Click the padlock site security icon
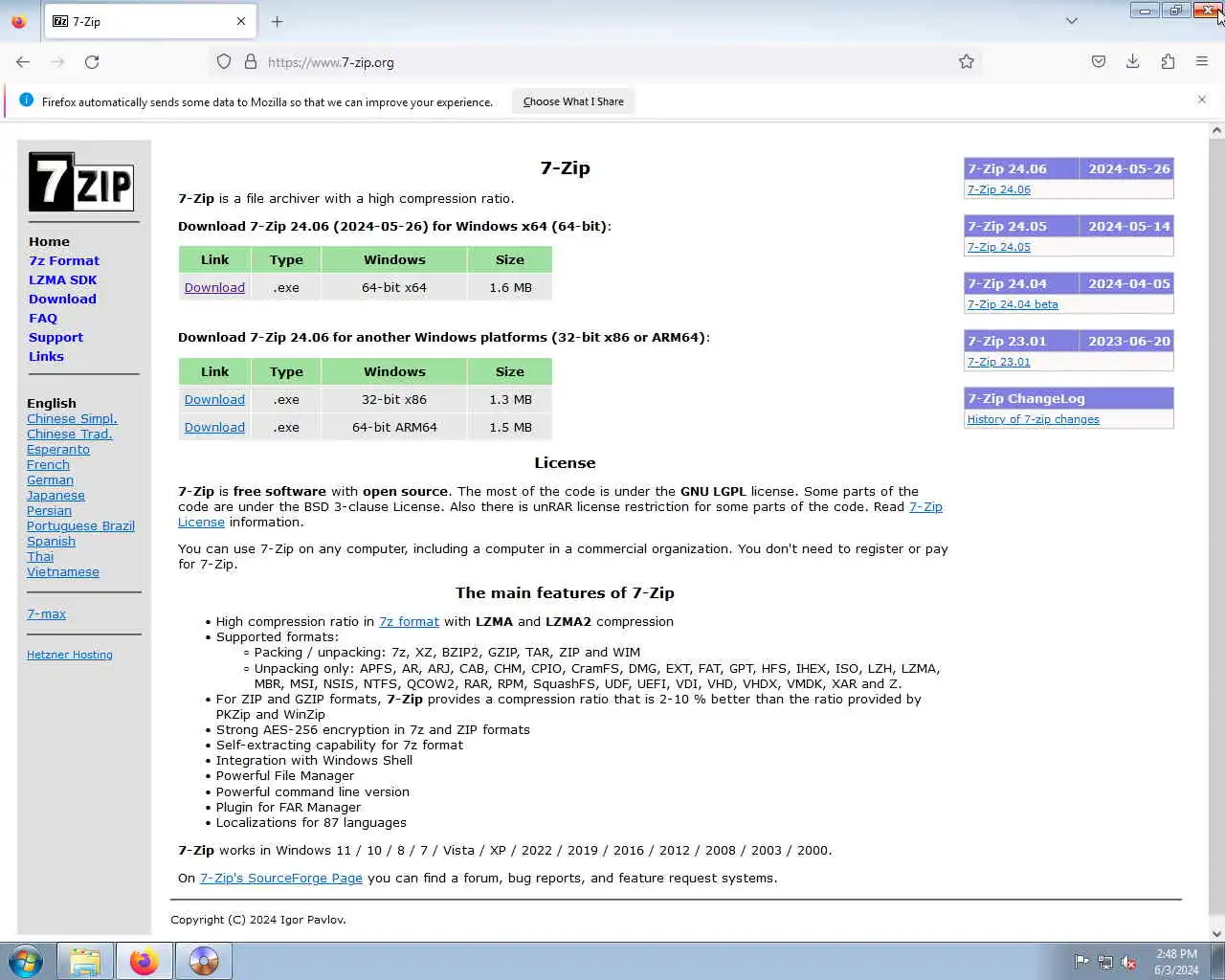The image size is (1225, 980). 251,62
